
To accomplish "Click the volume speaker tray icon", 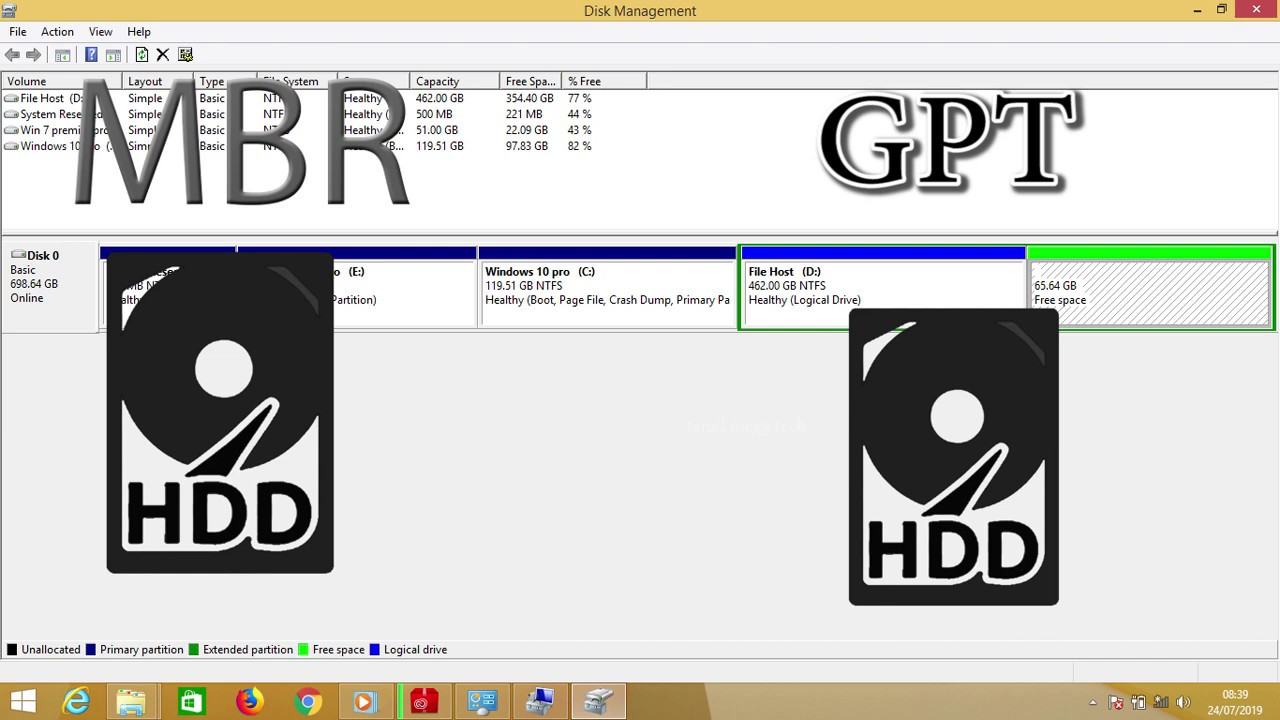I will [1184, 702].
